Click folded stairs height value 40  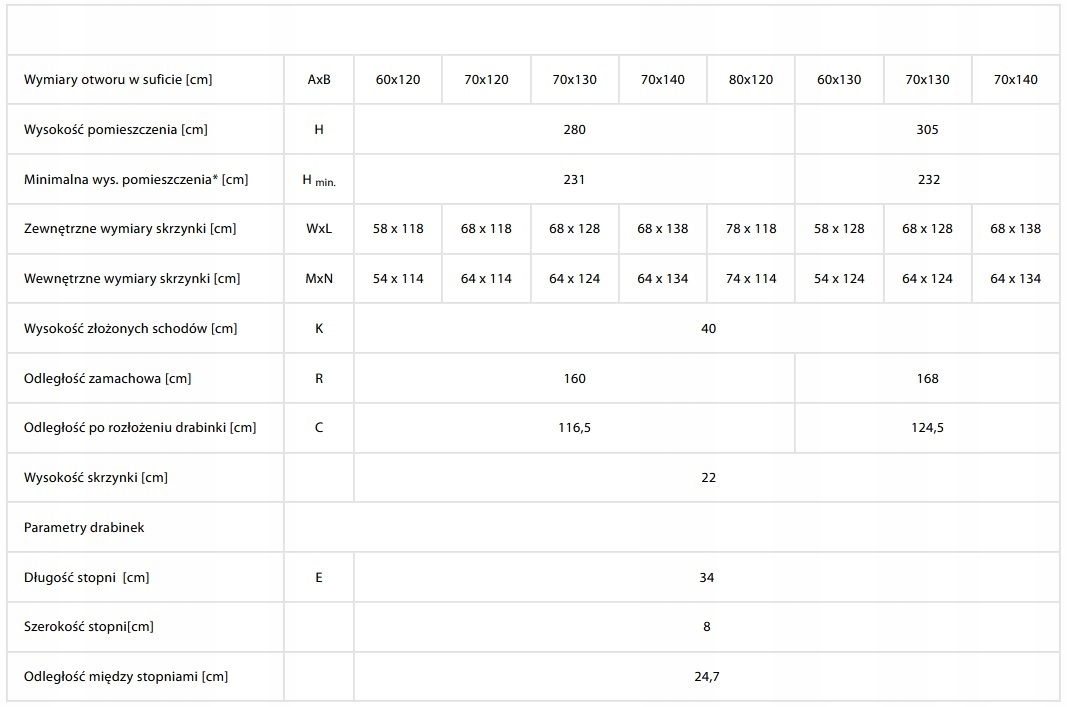pos(708,328)
